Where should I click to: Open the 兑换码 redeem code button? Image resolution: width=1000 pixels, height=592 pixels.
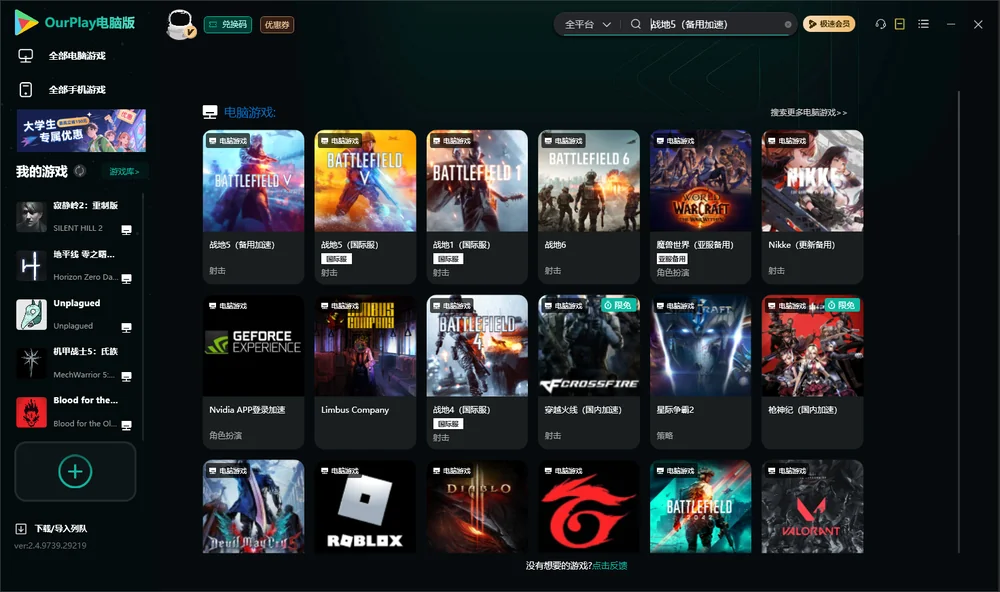pyautogui.click(x=228, y=24)
